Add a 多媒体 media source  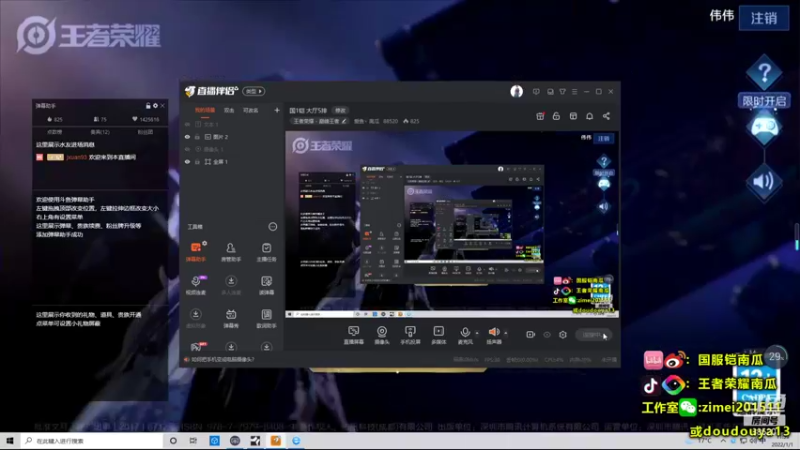point(438,335)
